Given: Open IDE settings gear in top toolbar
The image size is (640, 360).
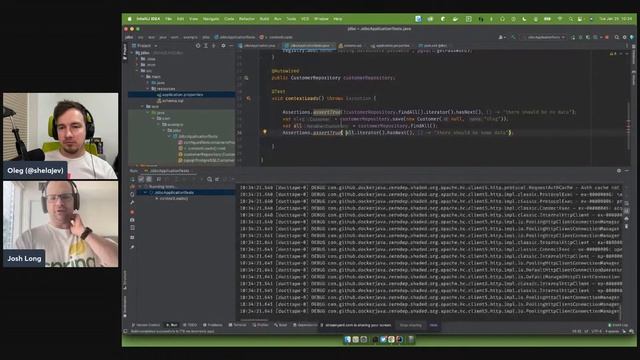Looking at the screenshot, I should click(x=624, y=37).
